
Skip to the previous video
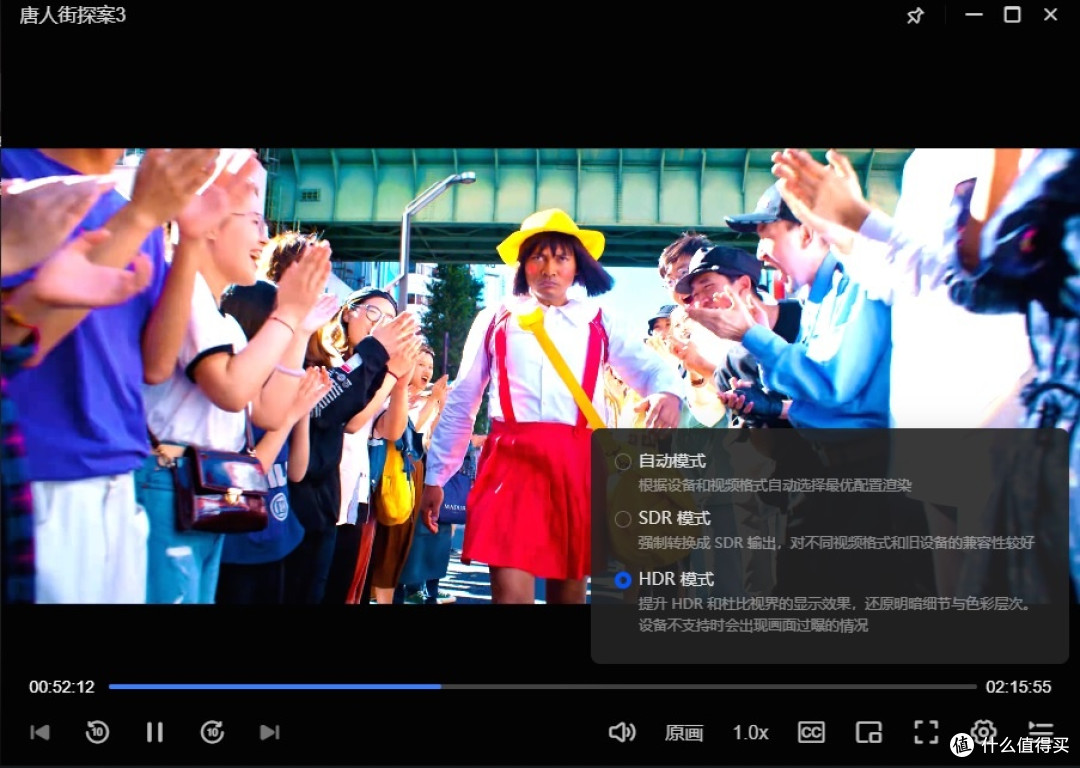click(40, 732)
